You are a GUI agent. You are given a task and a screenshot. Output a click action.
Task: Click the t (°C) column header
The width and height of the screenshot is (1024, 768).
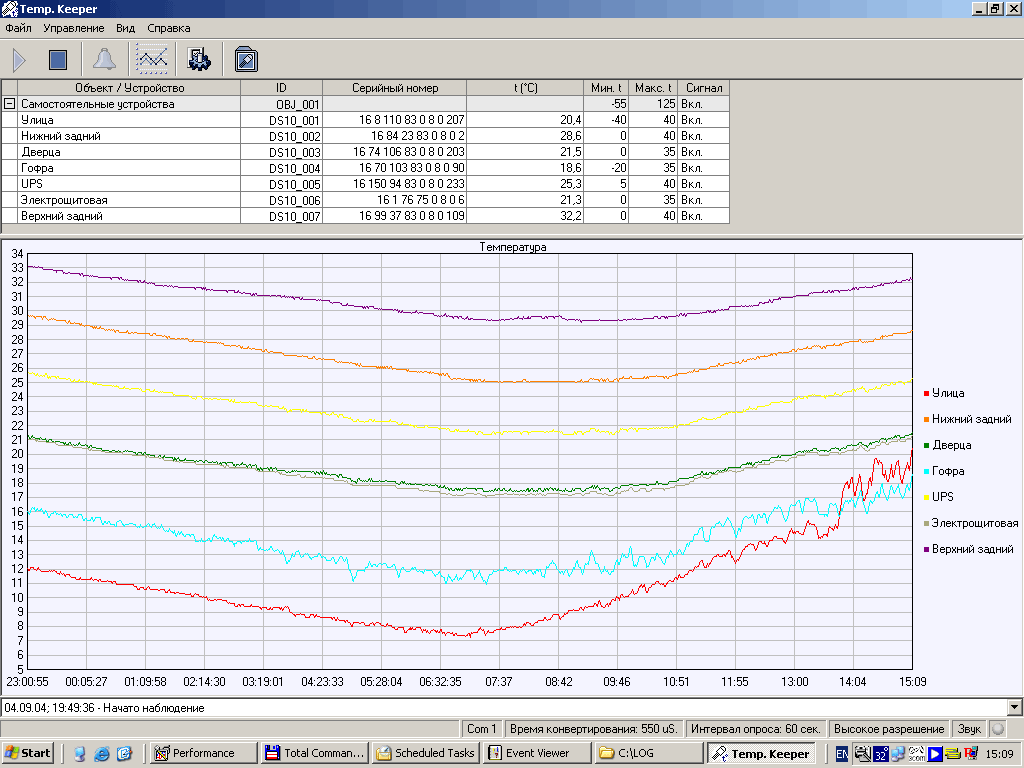click(x=525, y=88)
